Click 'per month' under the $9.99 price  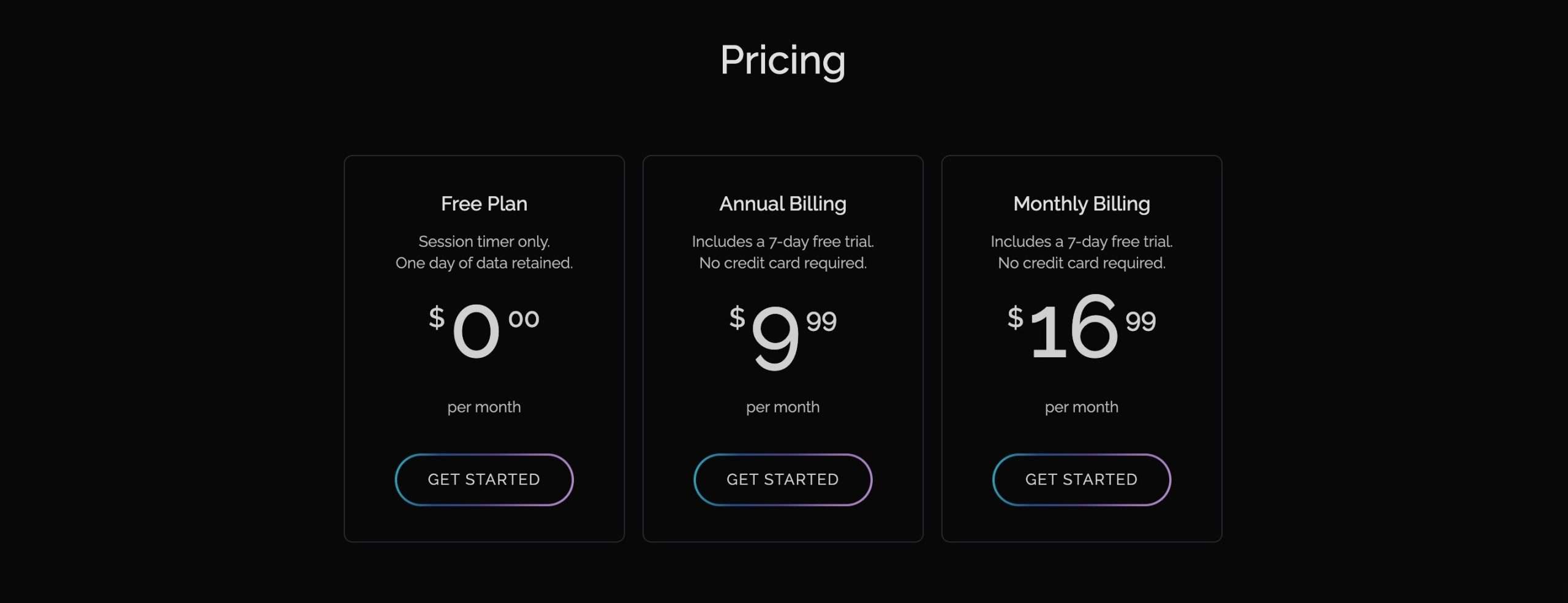coord(783,408)
